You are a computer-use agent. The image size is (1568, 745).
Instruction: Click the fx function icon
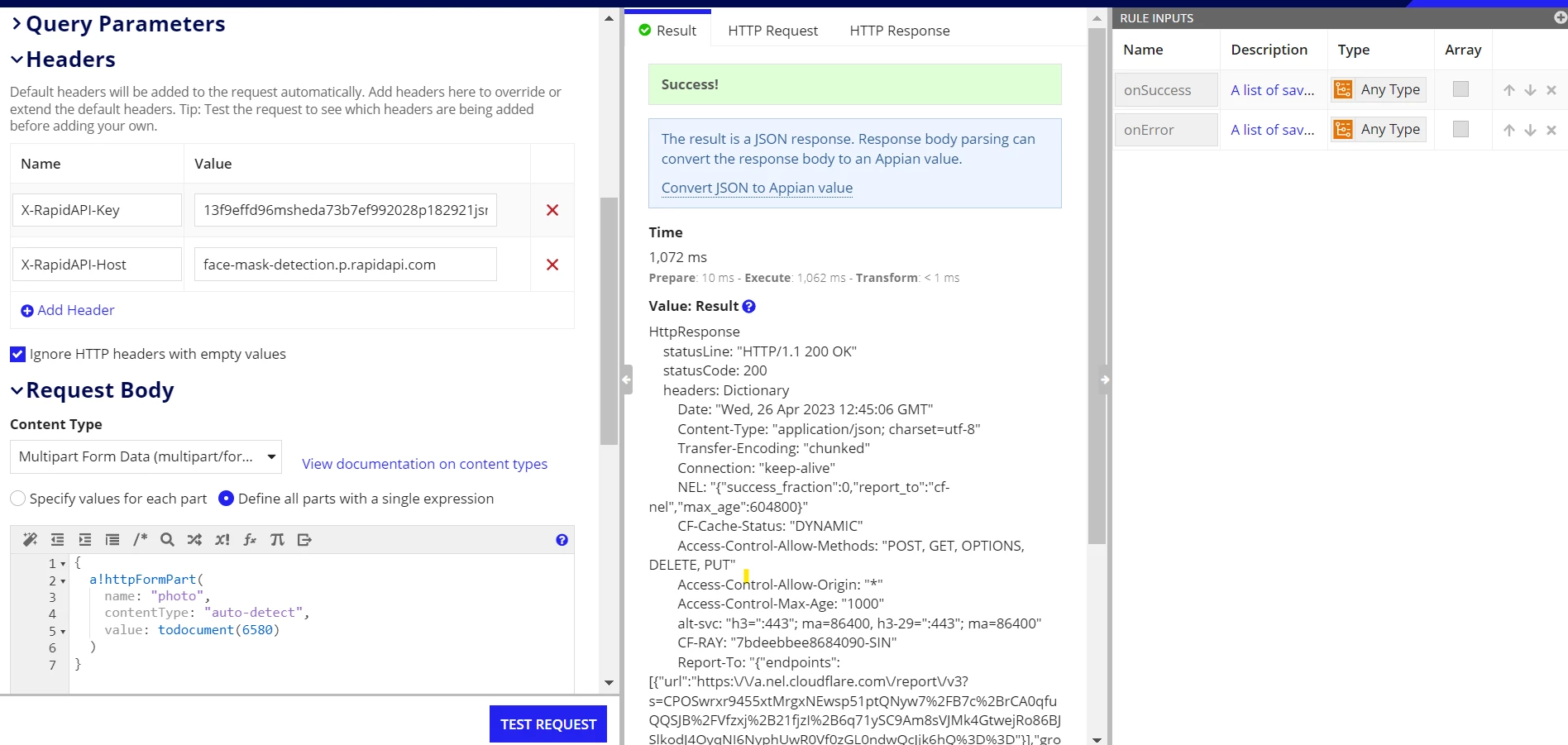pos(250,540)
